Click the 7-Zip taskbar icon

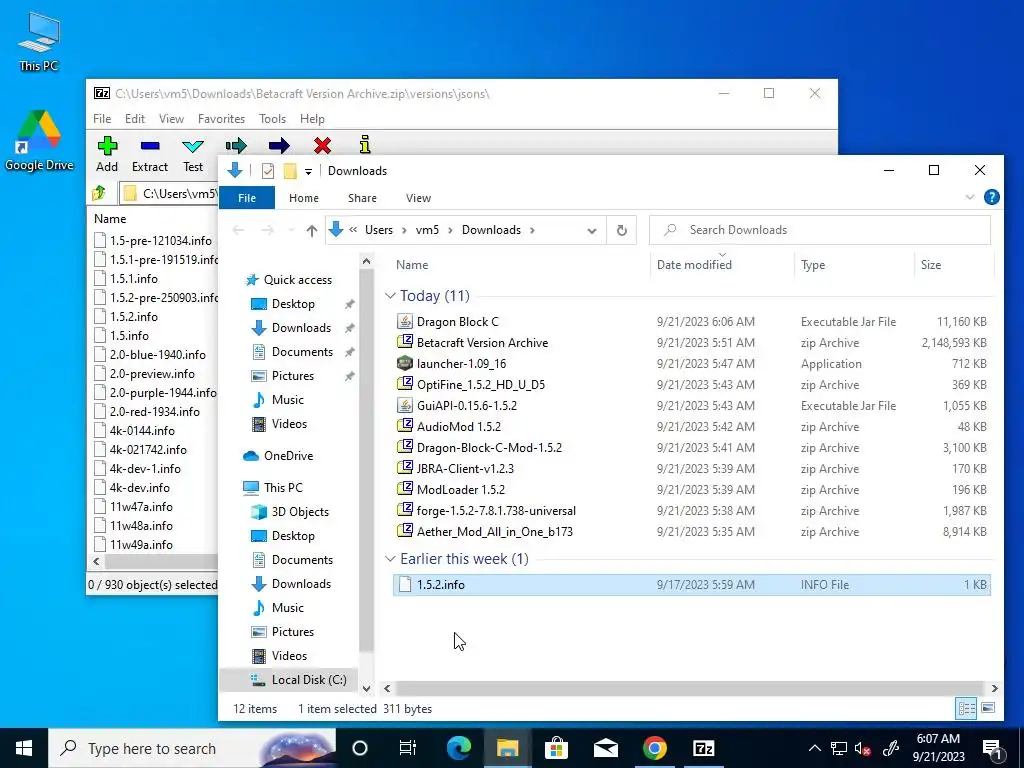pyautogui.click(x=703, y=748)
